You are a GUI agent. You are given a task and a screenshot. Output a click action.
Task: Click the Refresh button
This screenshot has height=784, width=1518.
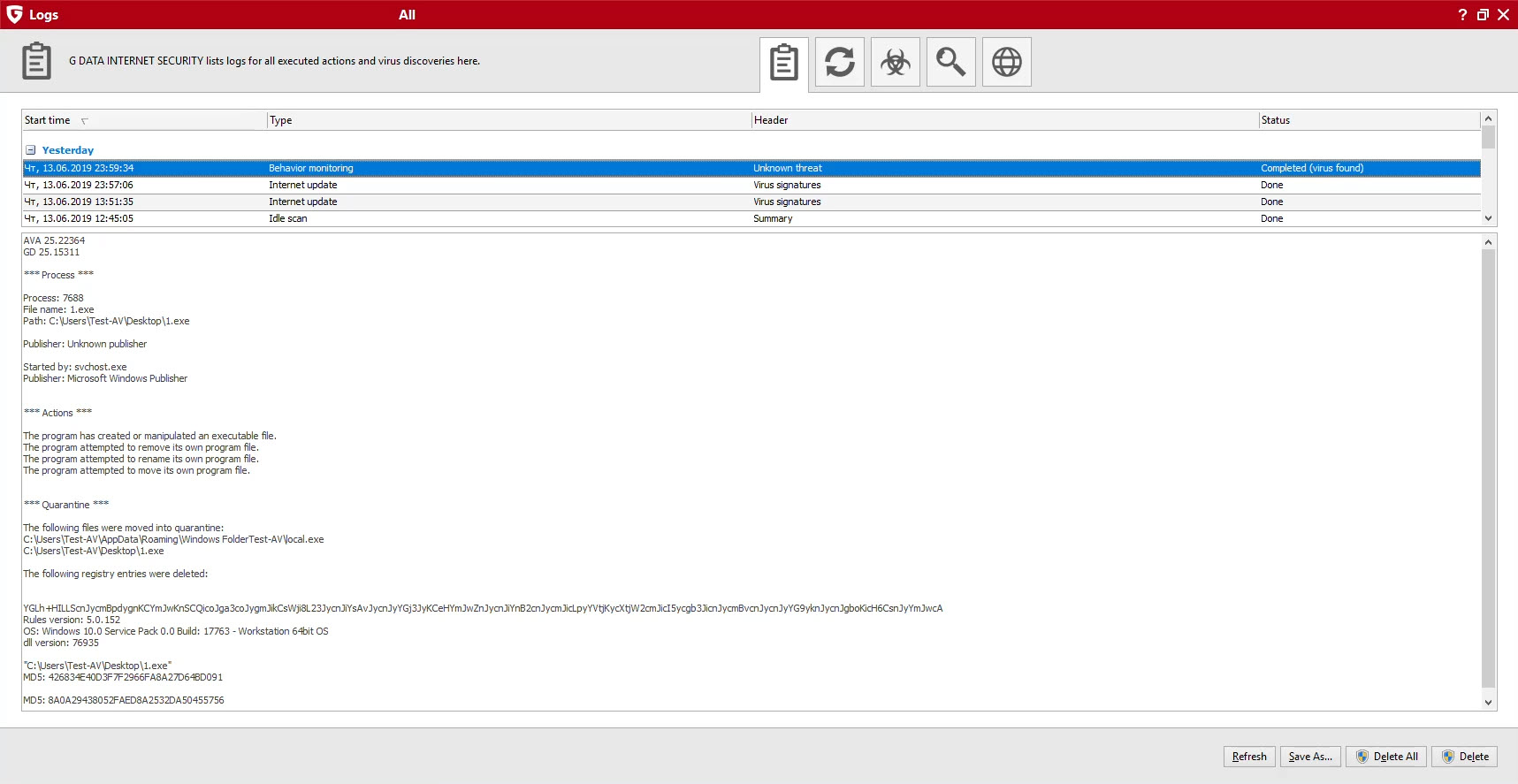[1249, 757]
